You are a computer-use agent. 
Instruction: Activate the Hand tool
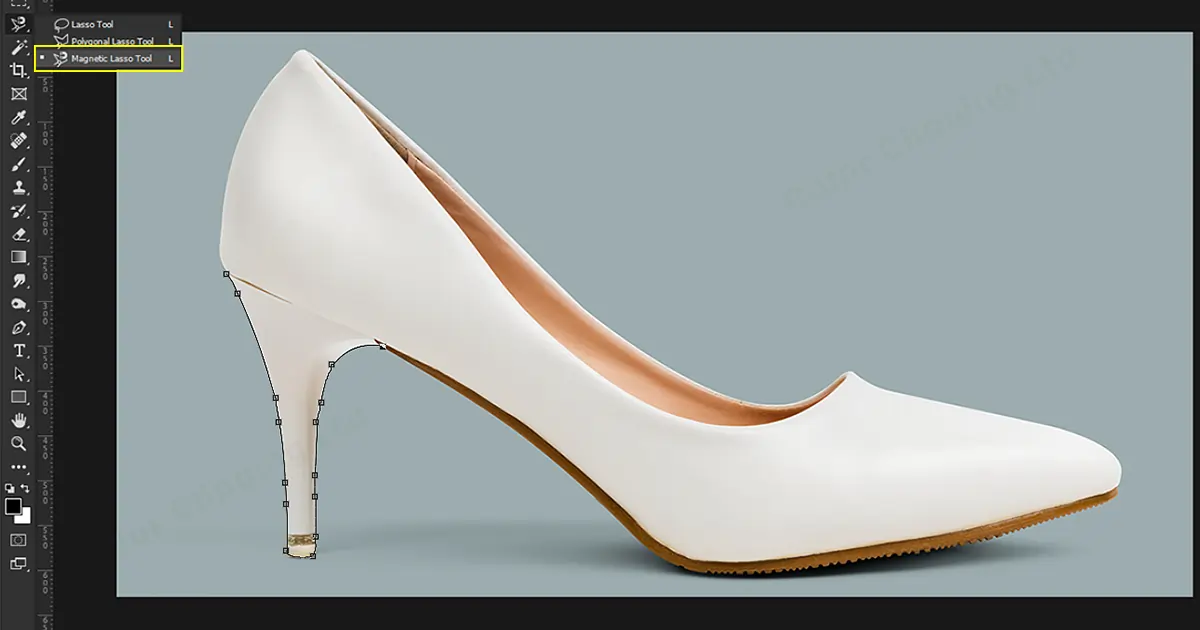[x=18, y=421]
